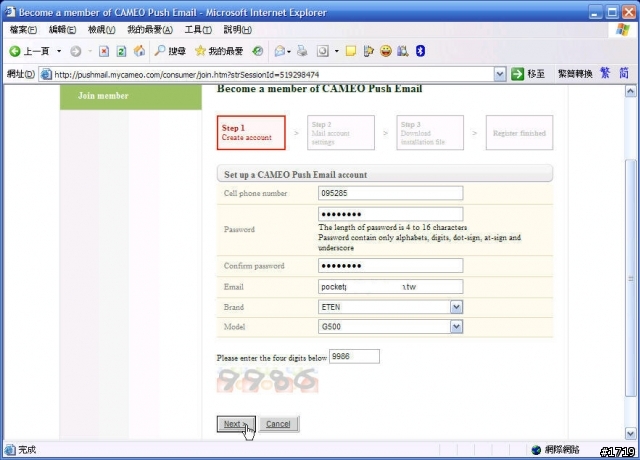Click the Register finished step box
This screenshot has width=640, height=460.
[519, 133]
